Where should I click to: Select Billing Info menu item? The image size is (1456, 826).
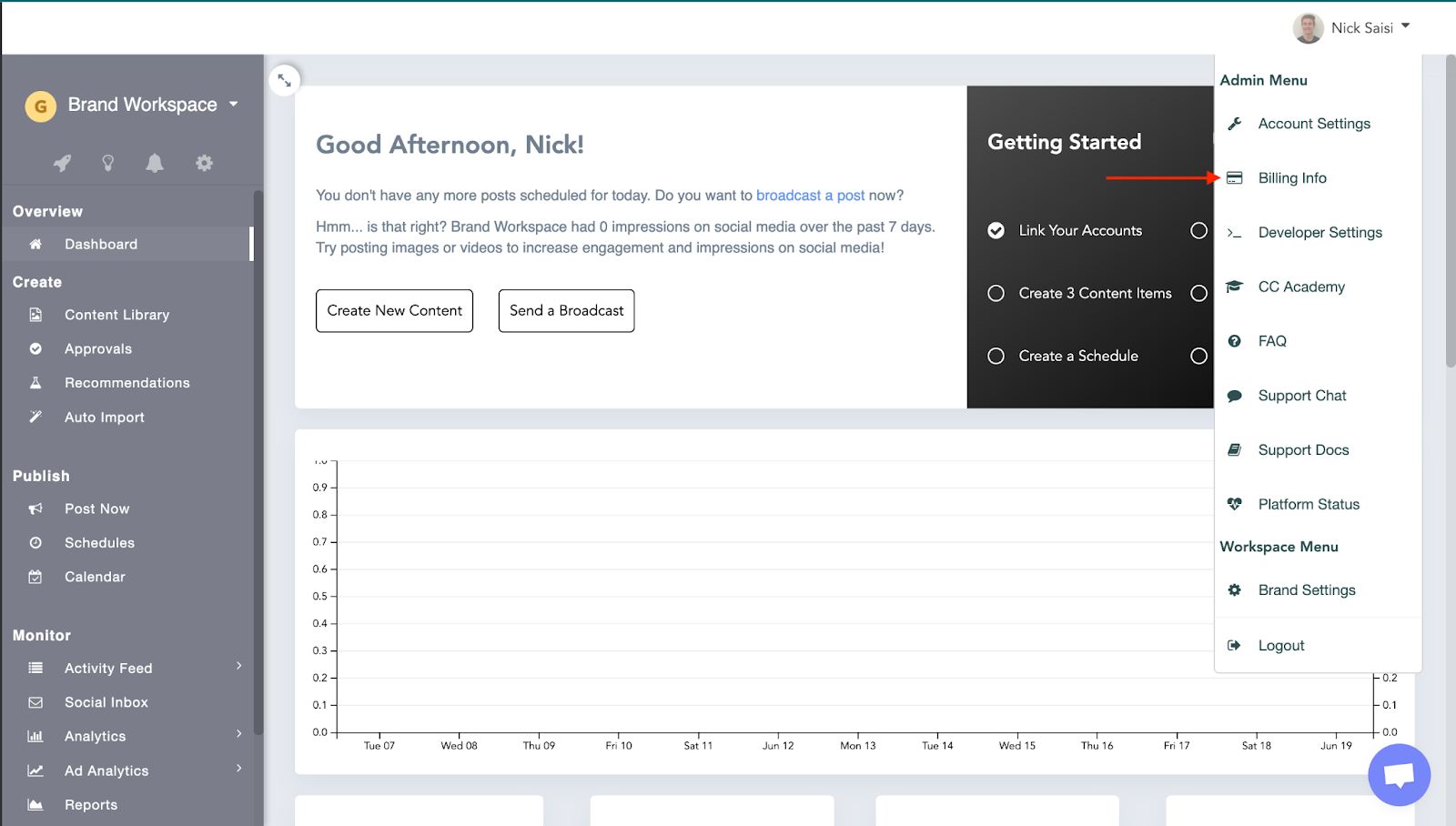coord(1292,178)
